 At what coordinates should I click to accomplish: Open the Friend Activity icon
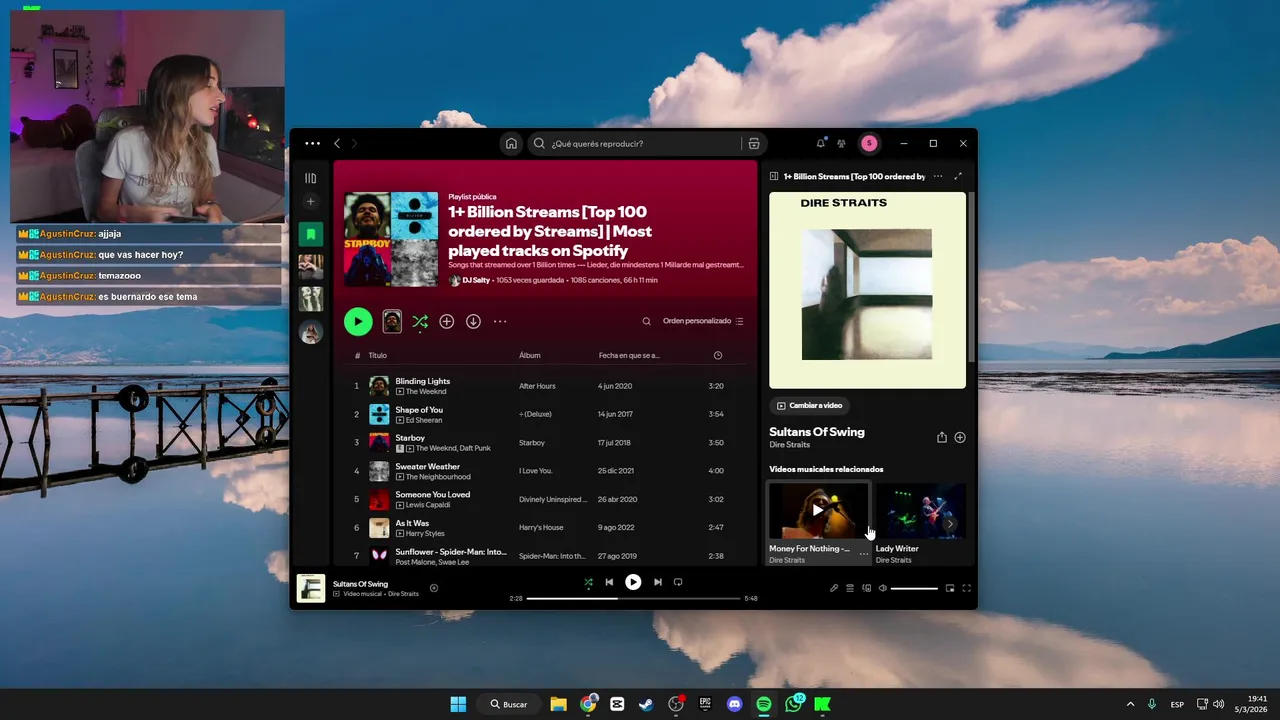pos(841,143)
